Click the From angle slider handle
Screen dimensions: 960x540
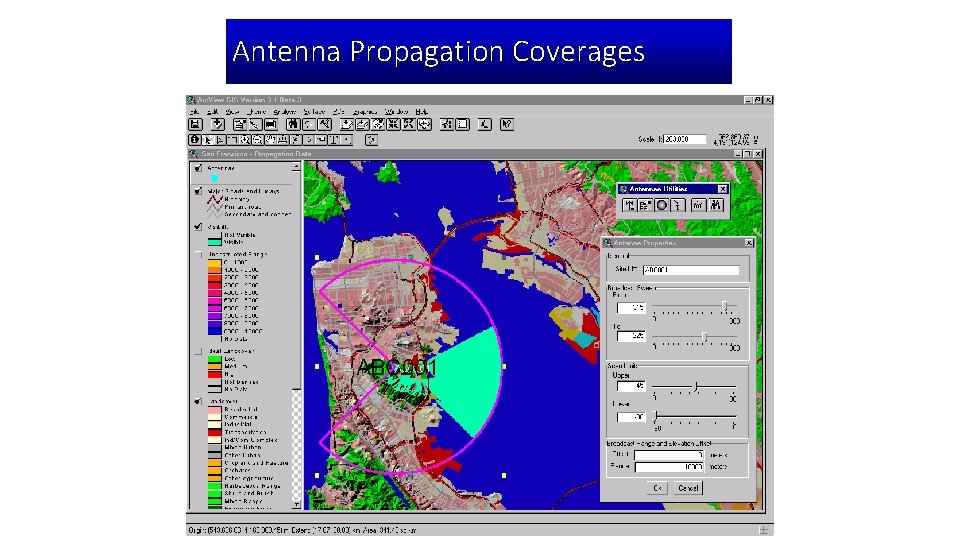(x=724, y=306)
